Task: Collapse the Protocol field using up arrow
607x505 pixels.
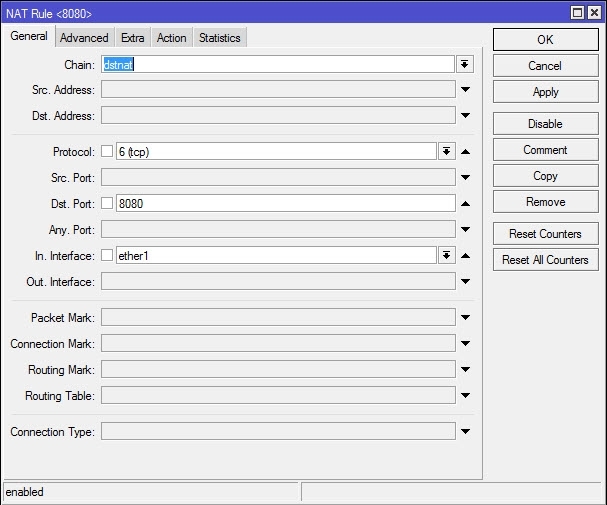Action: (465, 152)
